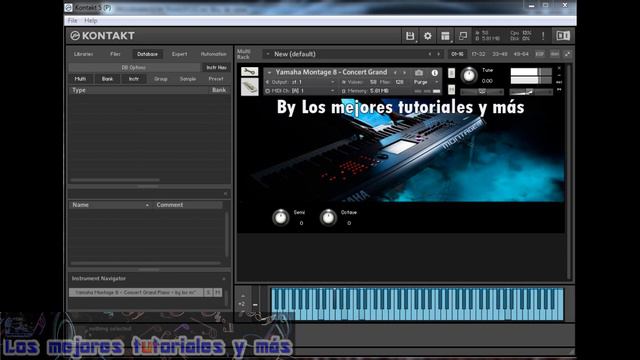The height and width of the screenshot is (360, 640).
Task: Go to previous multi with left arrow
Action: (429, 54)
